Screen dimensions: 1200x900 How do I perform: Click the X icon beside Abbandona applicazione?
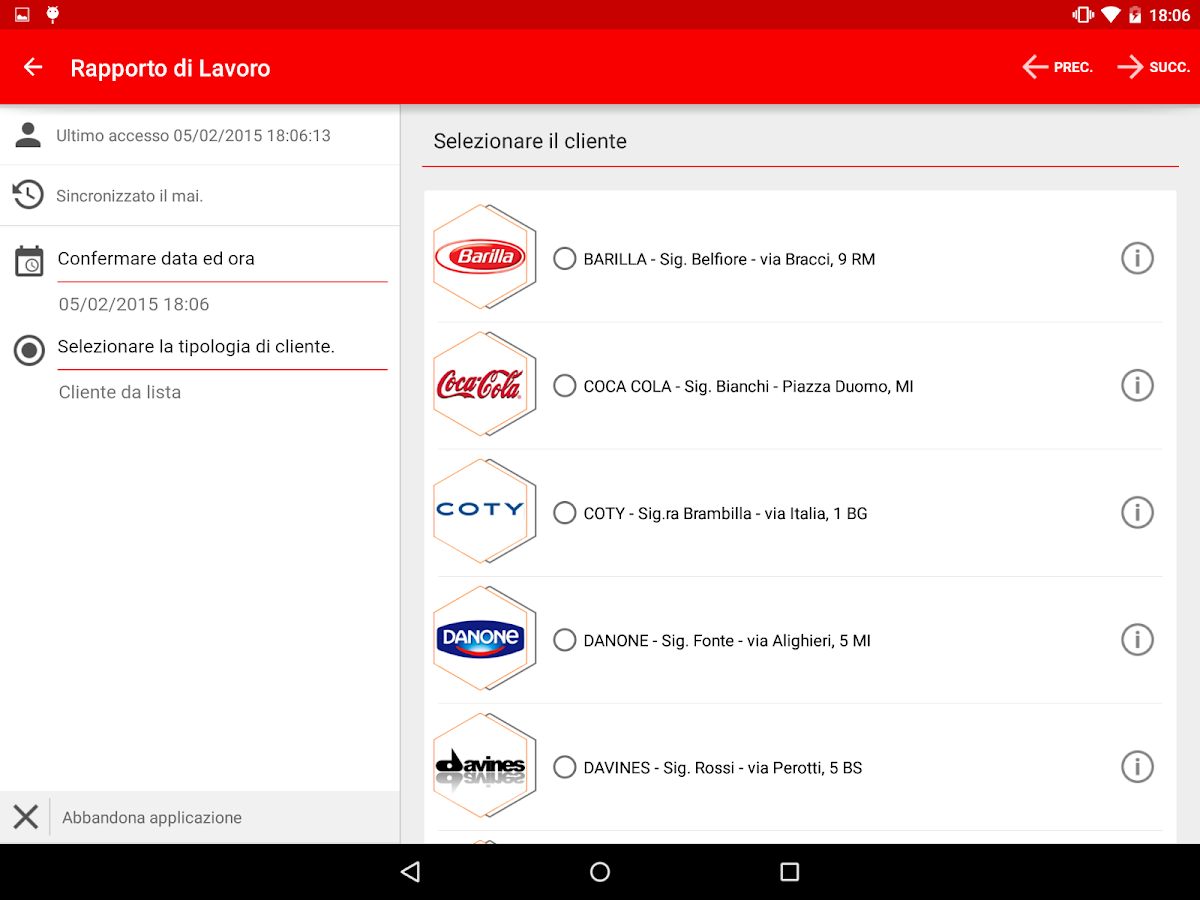click(x=26, y=817)
